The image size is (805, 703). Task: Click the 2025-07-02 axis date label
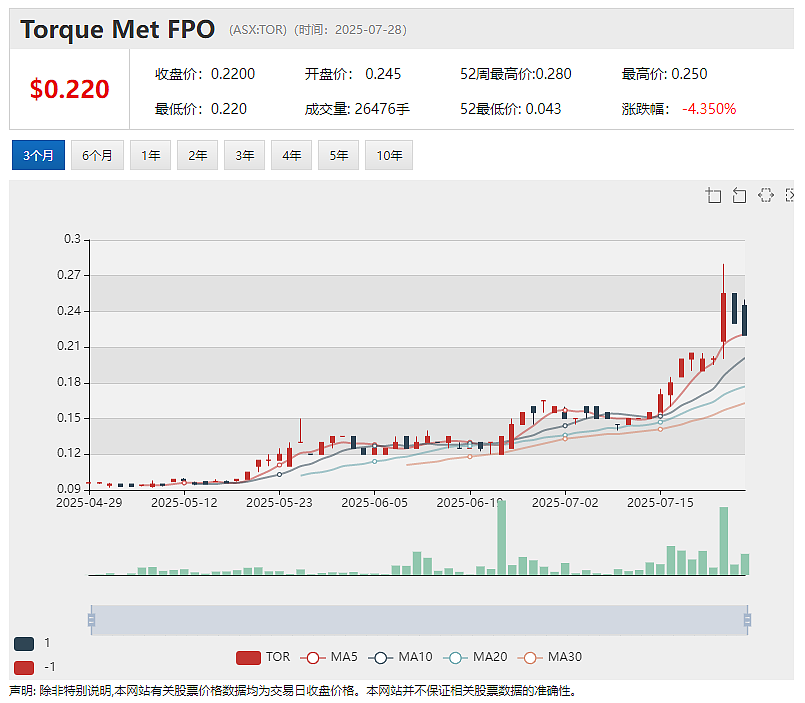click(565, 503)
